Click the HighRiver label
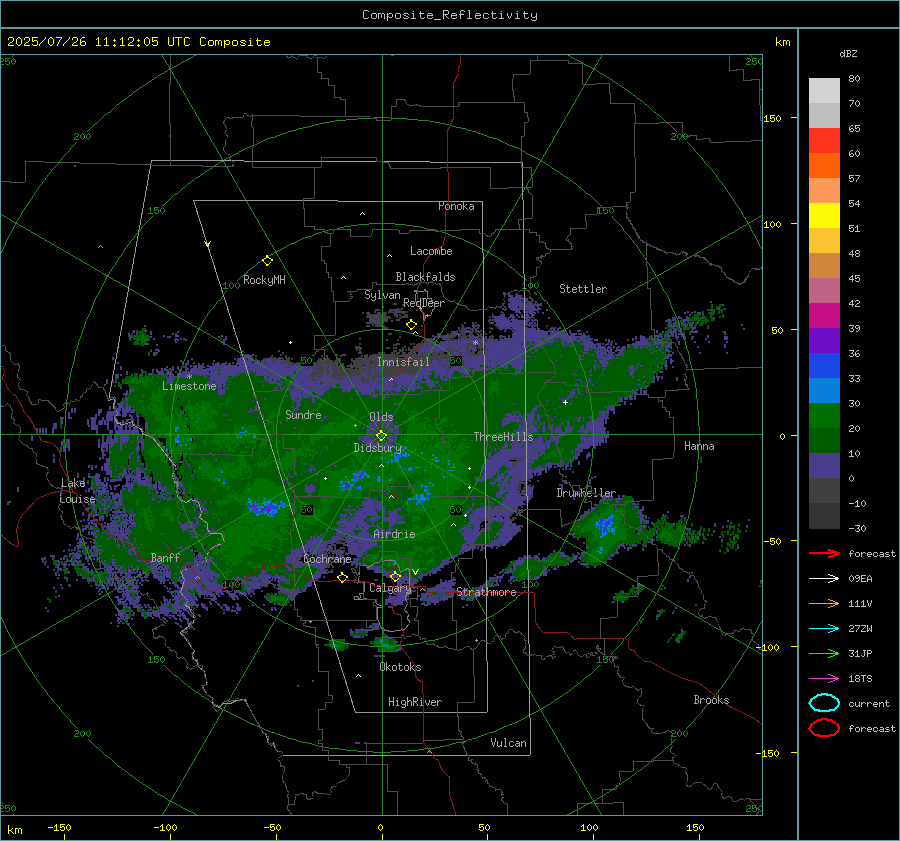 click(415, 702)
